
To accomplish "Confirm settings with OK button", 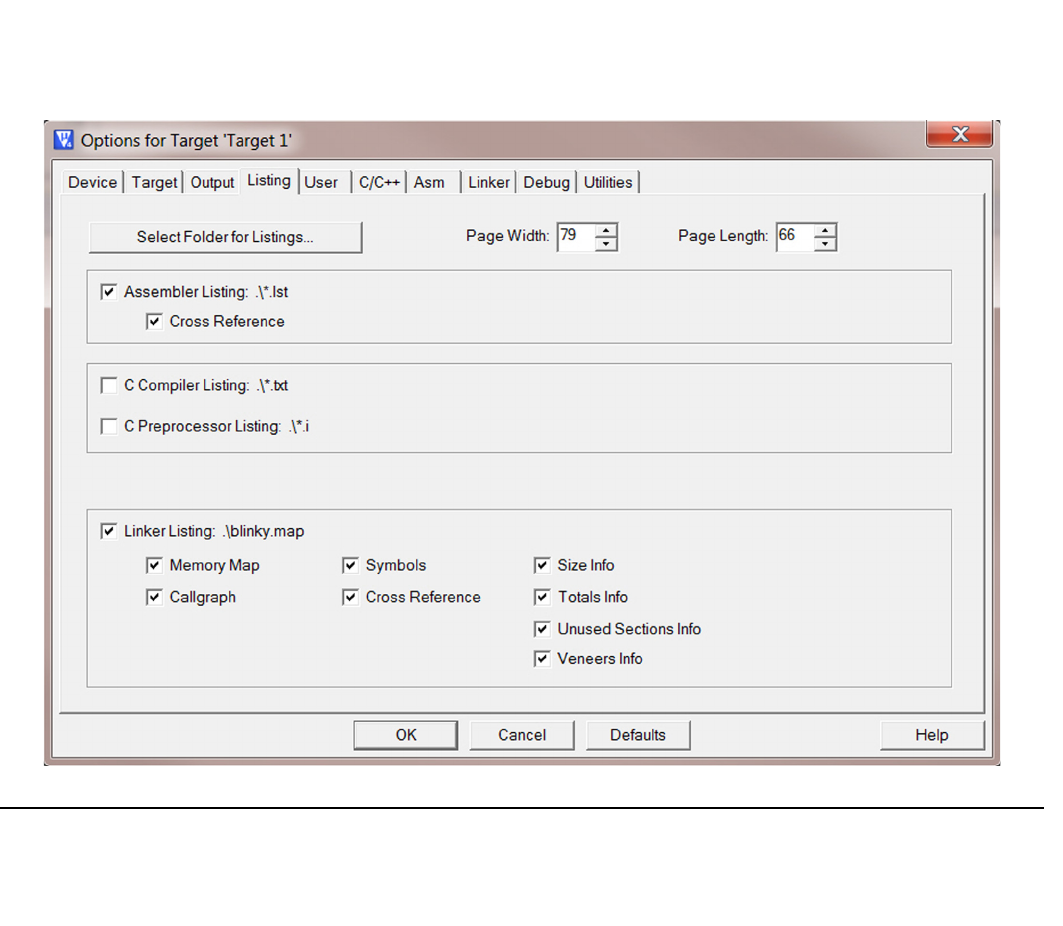I will 405,736.
